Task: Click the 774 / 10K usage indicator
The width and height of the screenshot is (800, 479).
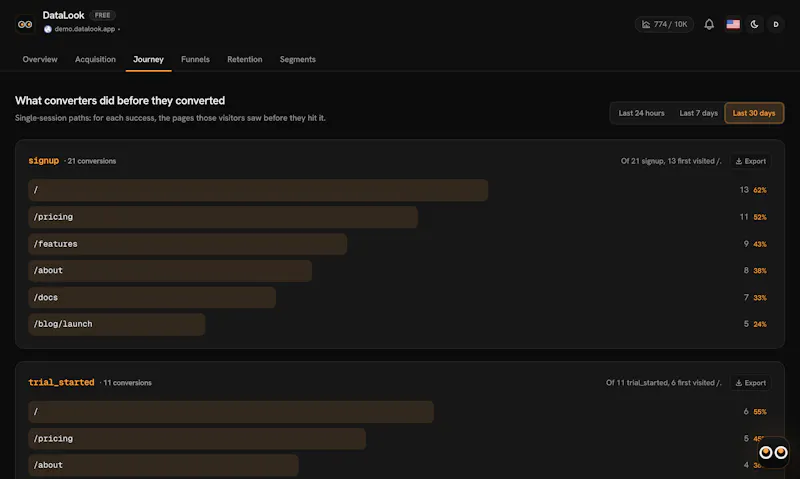Action: (664, 24)
